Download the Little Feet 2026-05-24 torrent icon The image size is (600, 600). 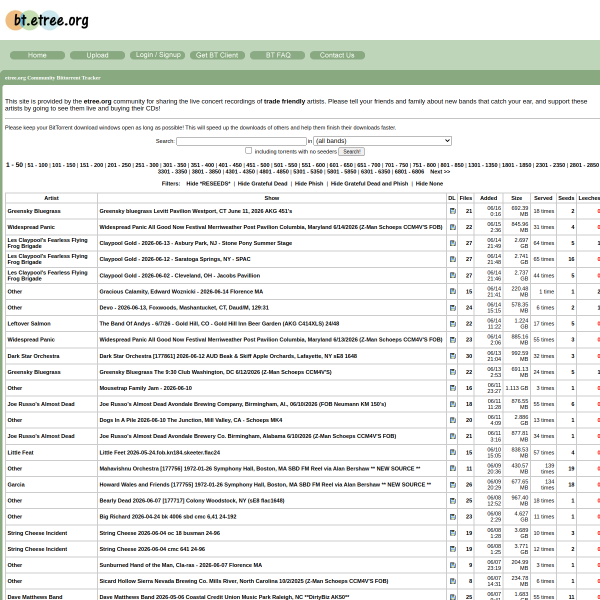pos(453,453)
